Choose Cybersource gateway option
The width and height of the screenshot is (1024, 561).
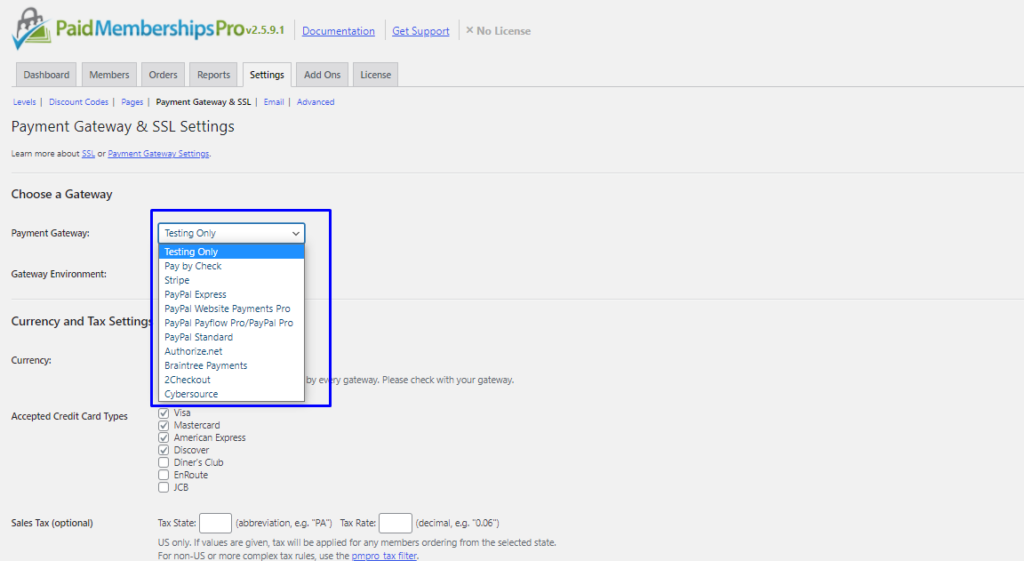pos(231,394)
